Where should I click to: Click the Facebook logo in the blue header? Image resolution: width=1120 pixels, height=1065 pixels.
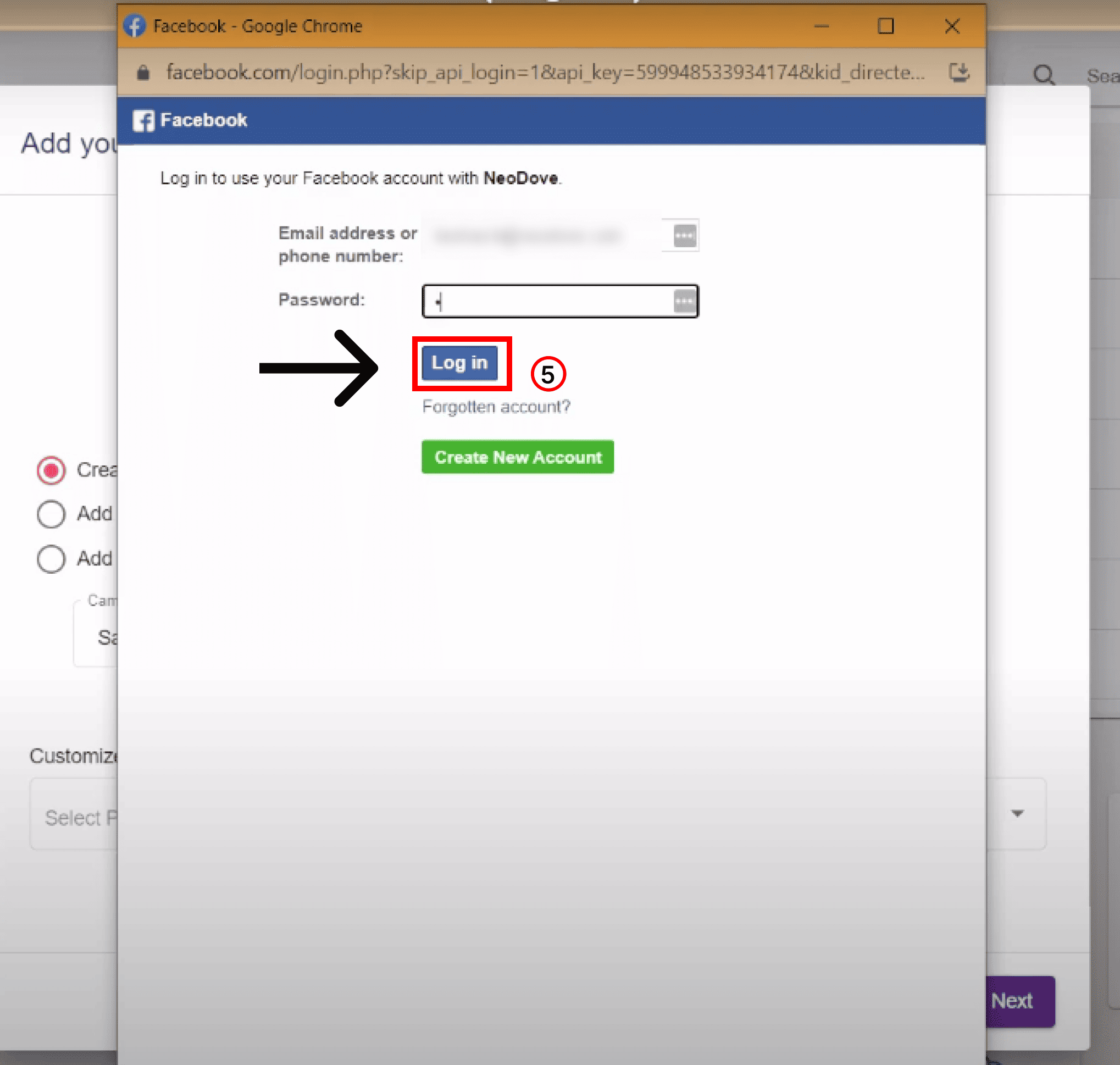[143, 120]
